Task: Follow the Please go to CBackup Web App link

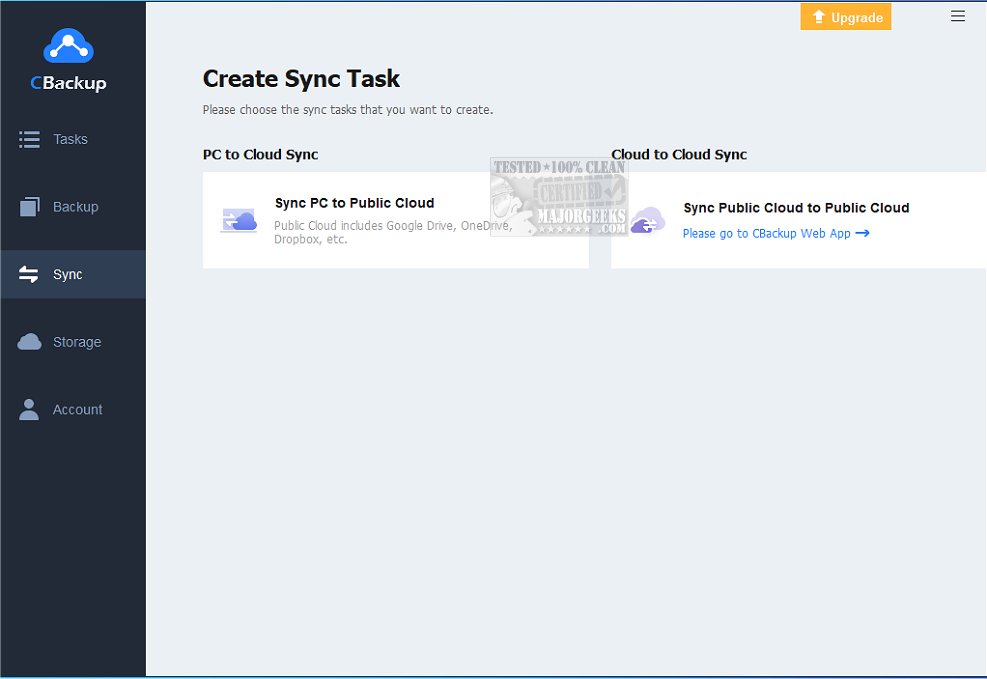Action: 767,233
